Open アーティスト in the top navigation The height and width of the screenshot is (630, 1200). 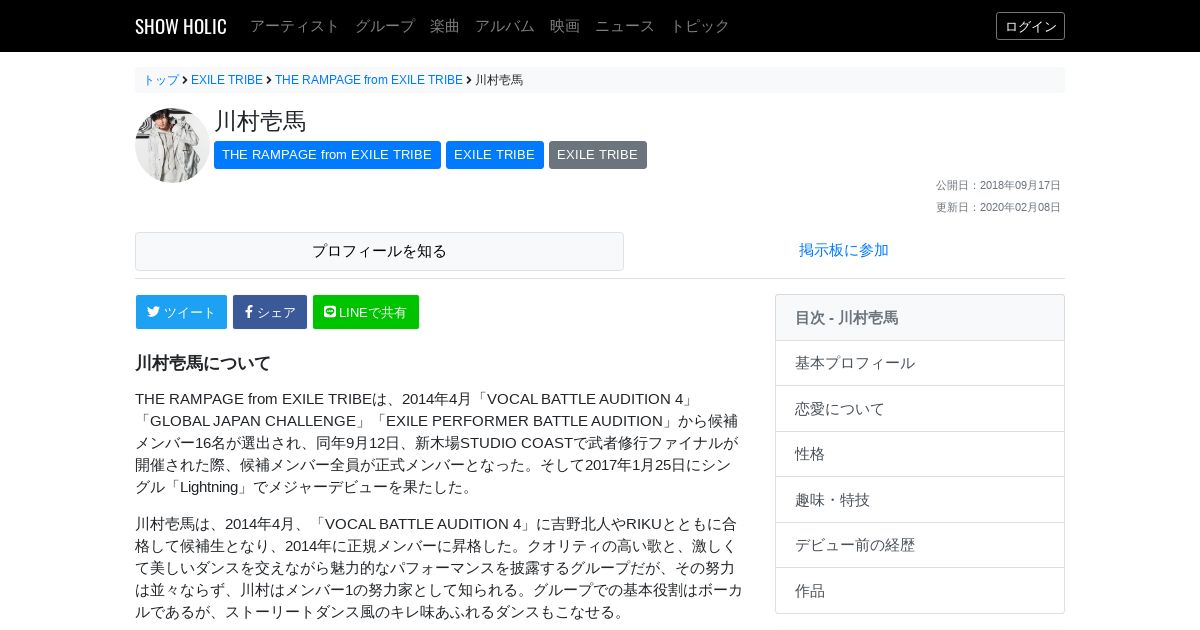tap(295, 26)
